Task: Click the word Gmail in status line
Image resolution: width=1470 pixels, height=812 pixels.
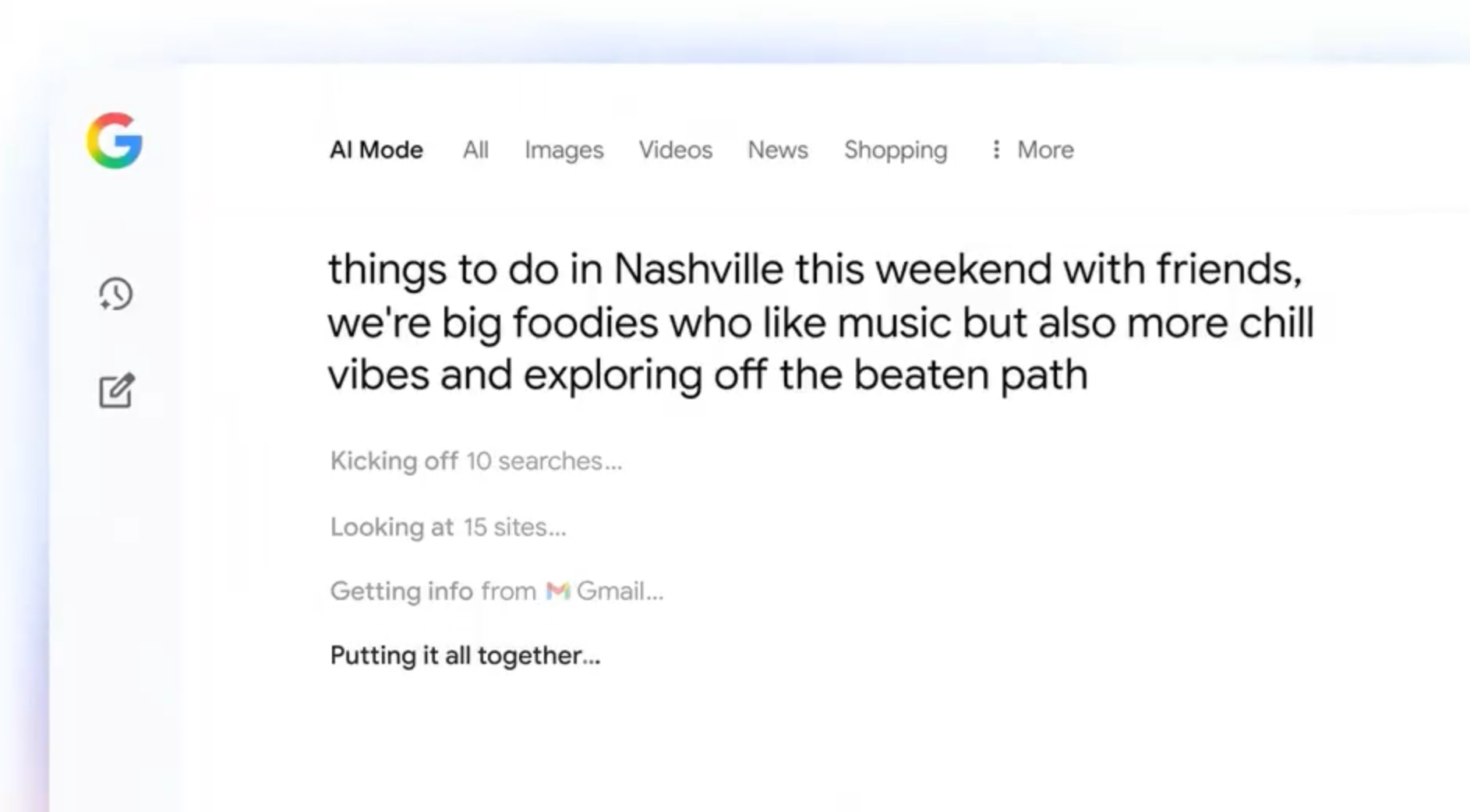Action: click(619, 591)
